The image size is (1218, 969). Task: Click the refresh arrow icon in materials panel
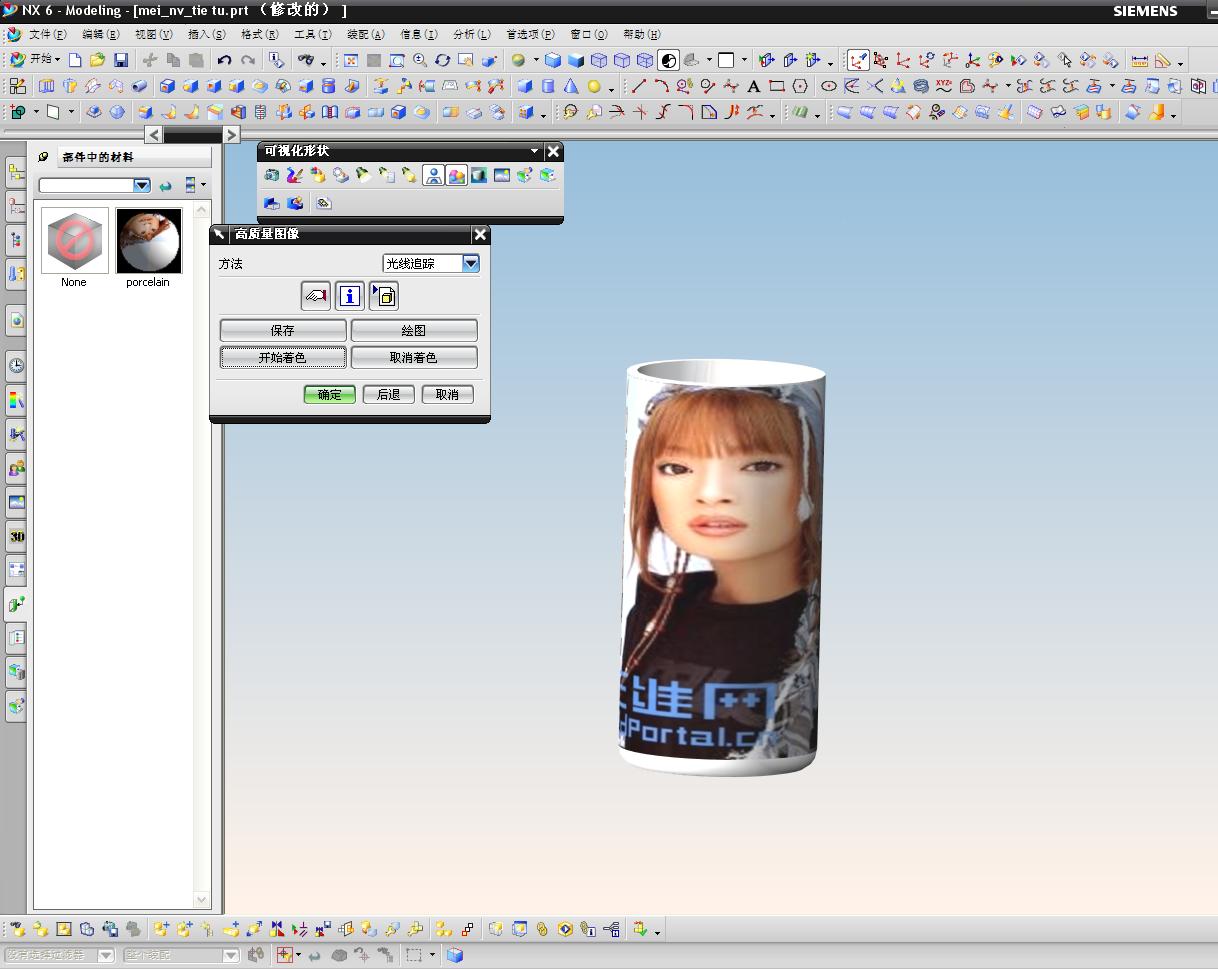click(x=166, y=185)
